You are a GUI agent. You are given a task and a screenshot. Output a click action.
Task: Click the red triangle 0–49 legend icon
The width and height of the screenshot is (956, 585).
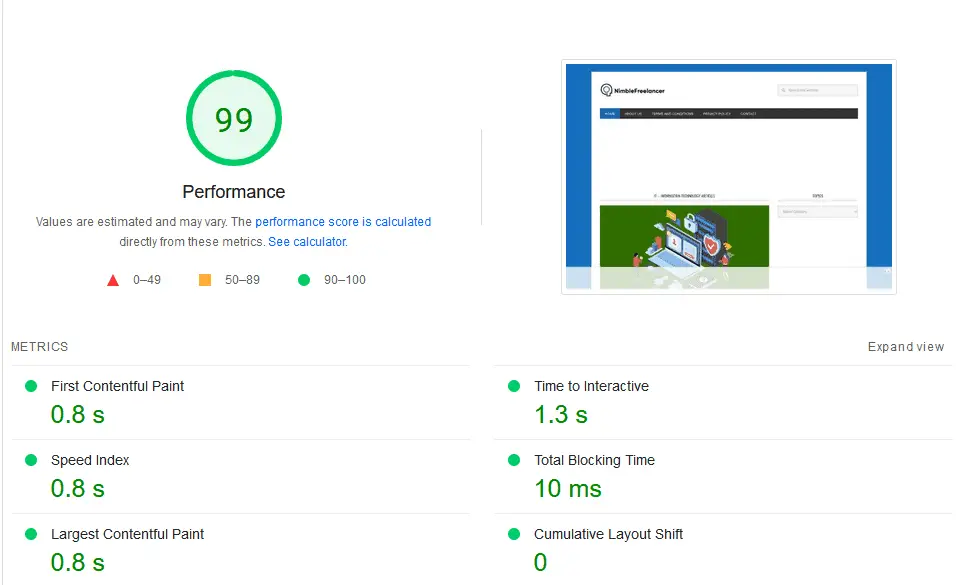click(113, 280)
